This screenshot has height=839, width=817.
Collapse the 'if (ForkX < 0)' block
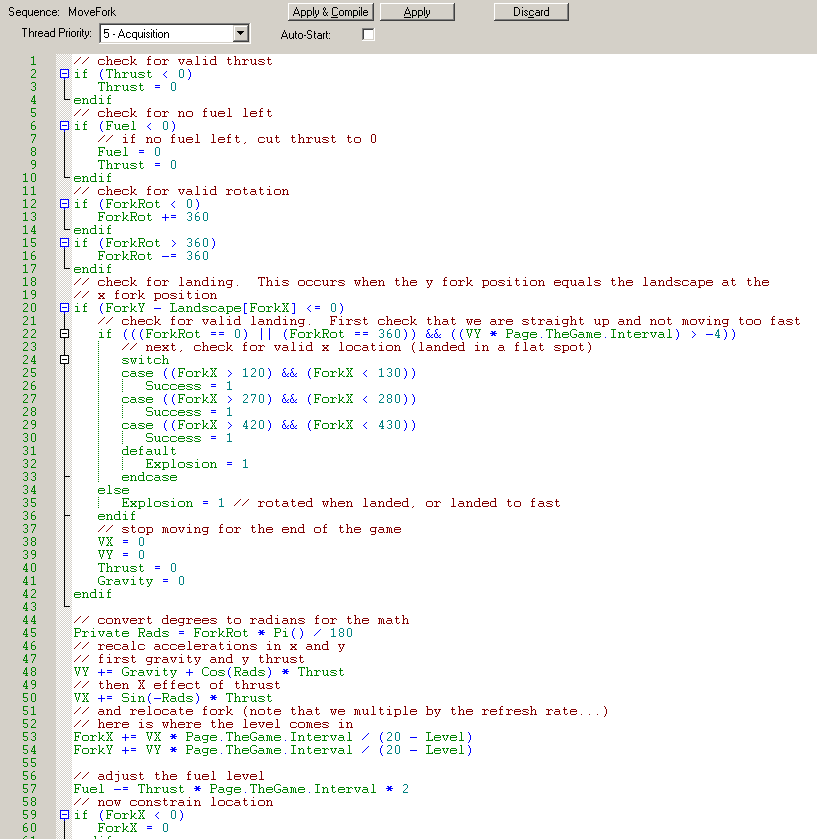[64, 815]
